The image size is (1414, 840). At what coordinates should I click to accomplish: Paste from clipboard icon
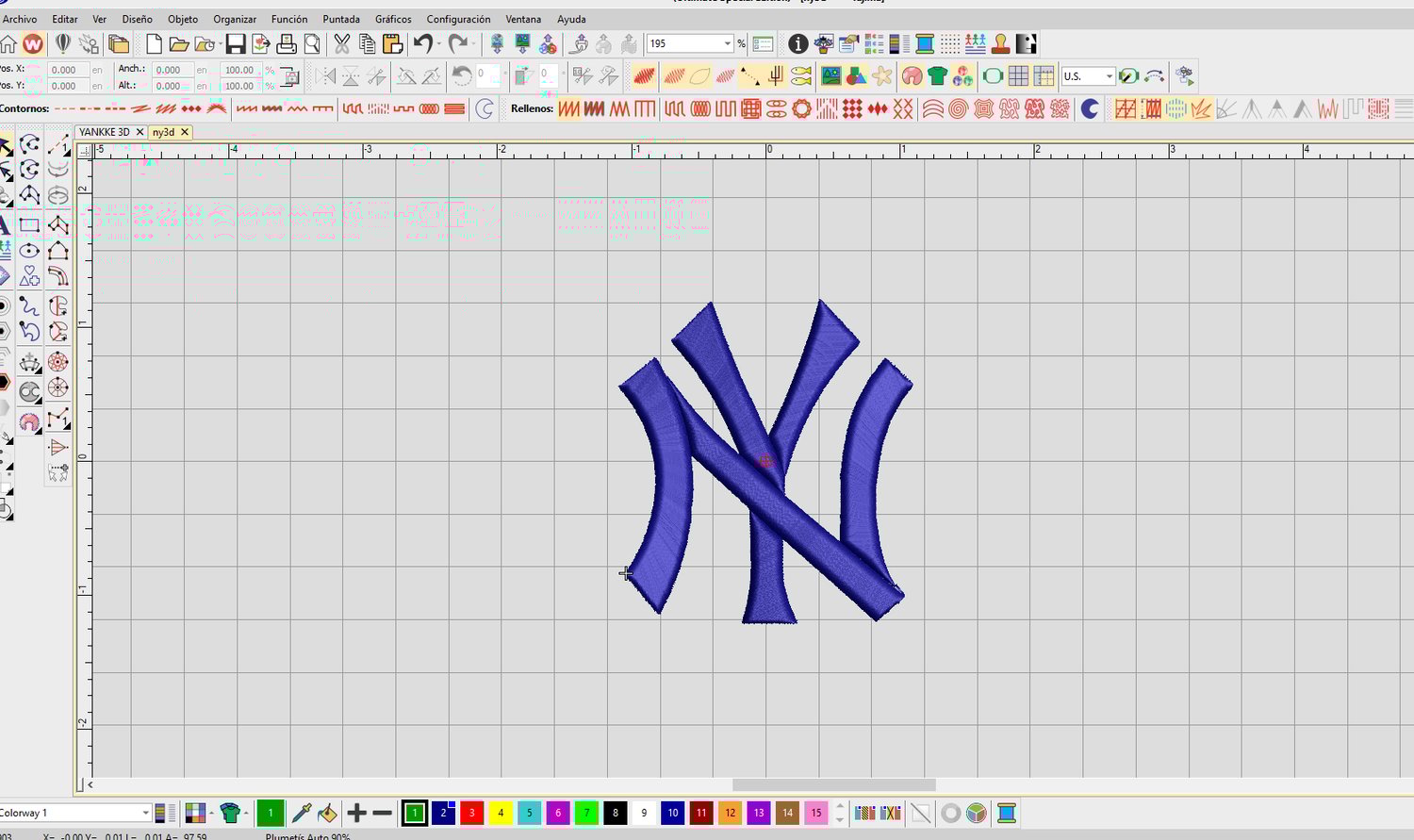[x=393, y=43]
